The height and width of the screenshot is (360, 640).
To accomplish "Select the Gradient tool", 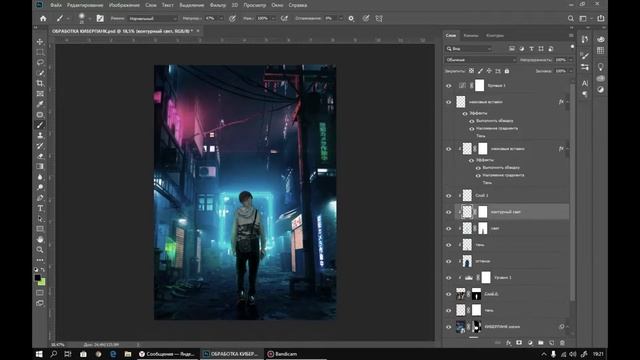I will pyautogui.click(x=40, y=167).
